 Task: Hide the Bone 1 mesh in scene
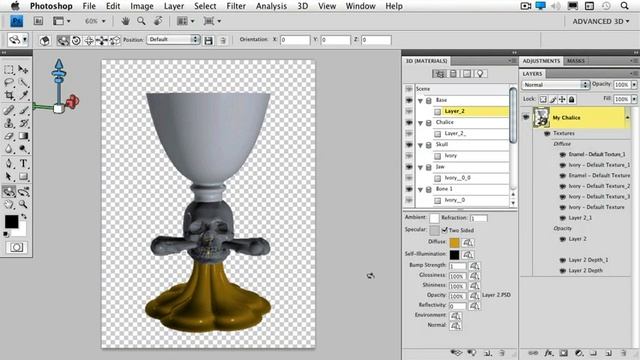tap(409, 189)
